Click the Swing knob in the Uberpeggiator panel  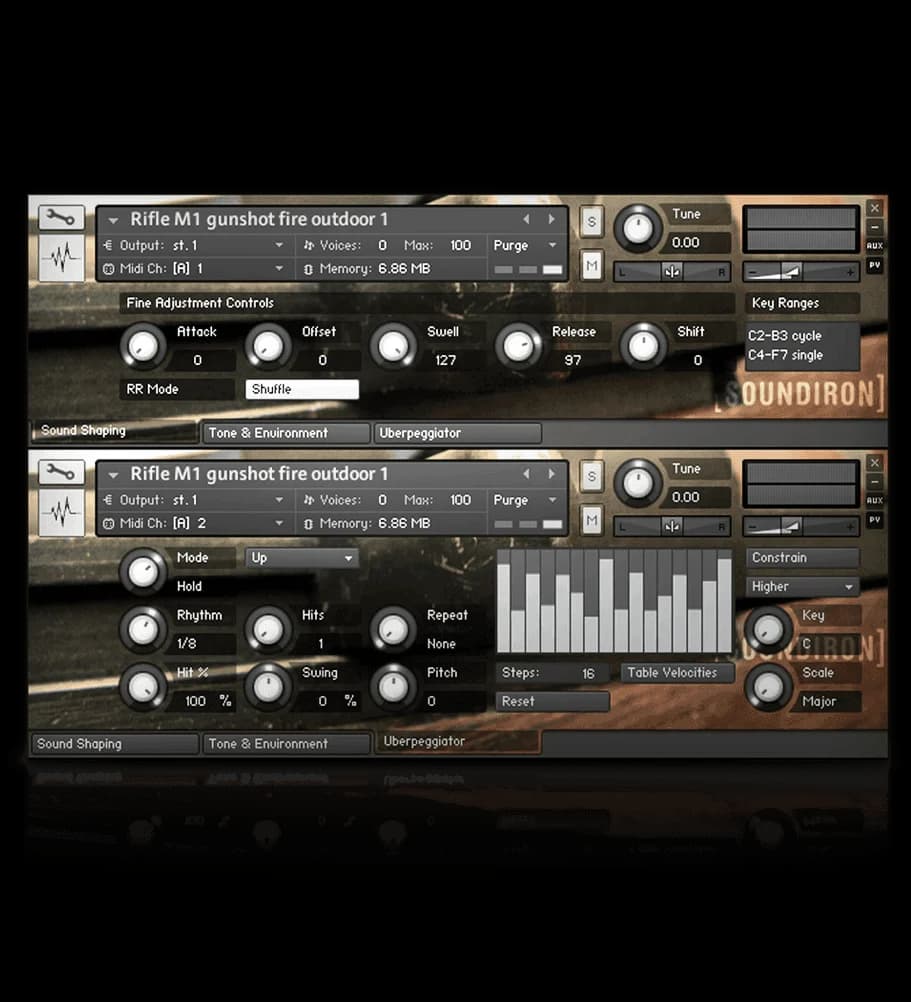tap(267, 687)
